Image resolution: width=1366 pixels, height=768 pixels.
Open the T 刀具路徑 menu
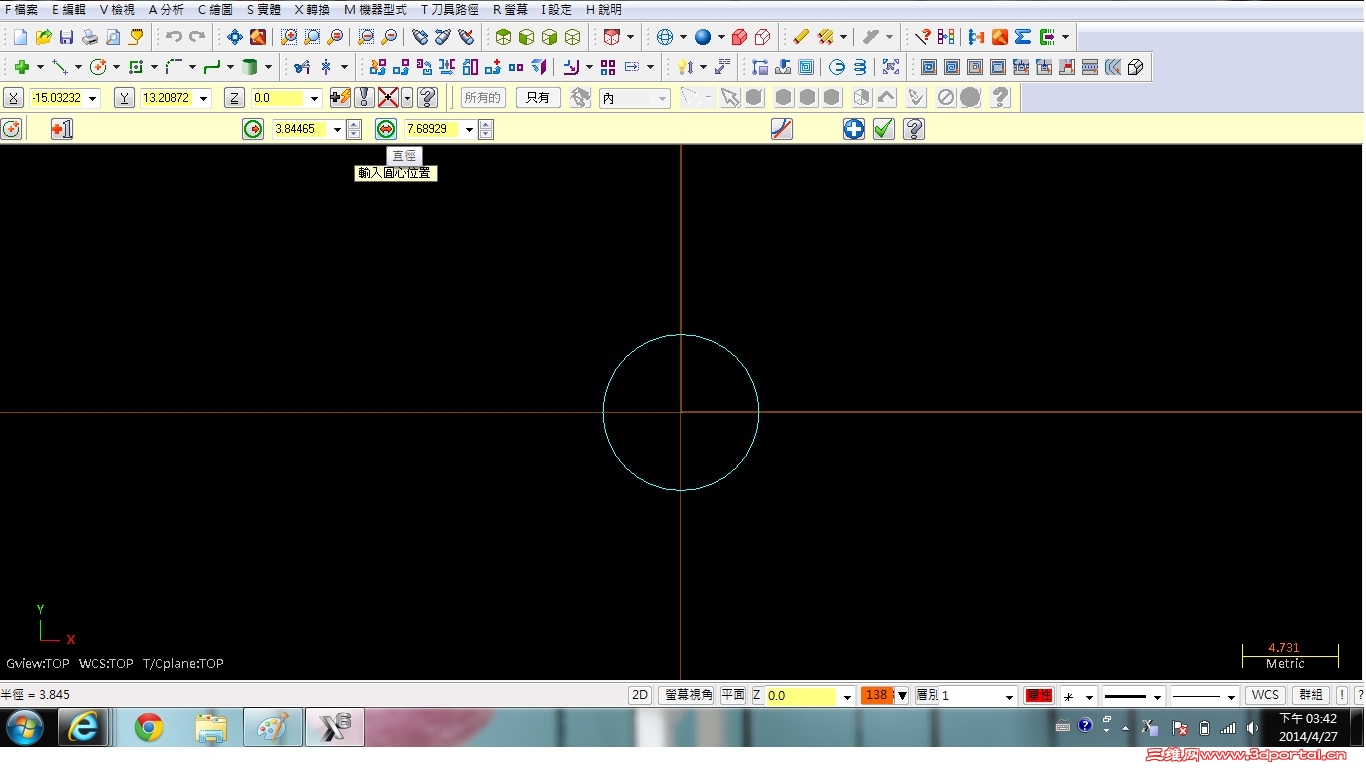(449, 9)
